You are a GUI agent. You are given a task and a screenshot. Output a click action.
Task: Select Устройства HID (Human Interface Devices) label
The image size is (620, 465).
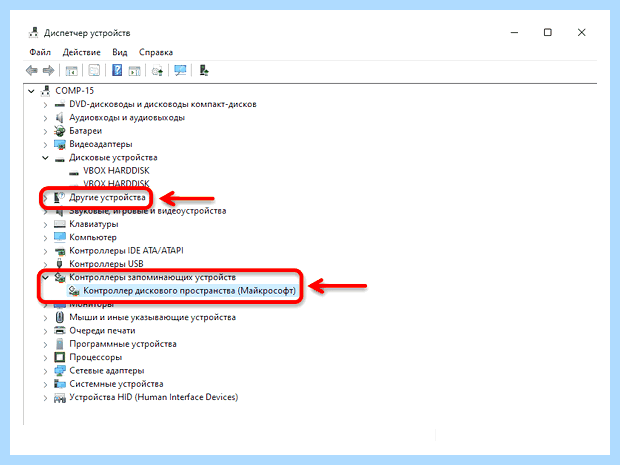point(154,397)
